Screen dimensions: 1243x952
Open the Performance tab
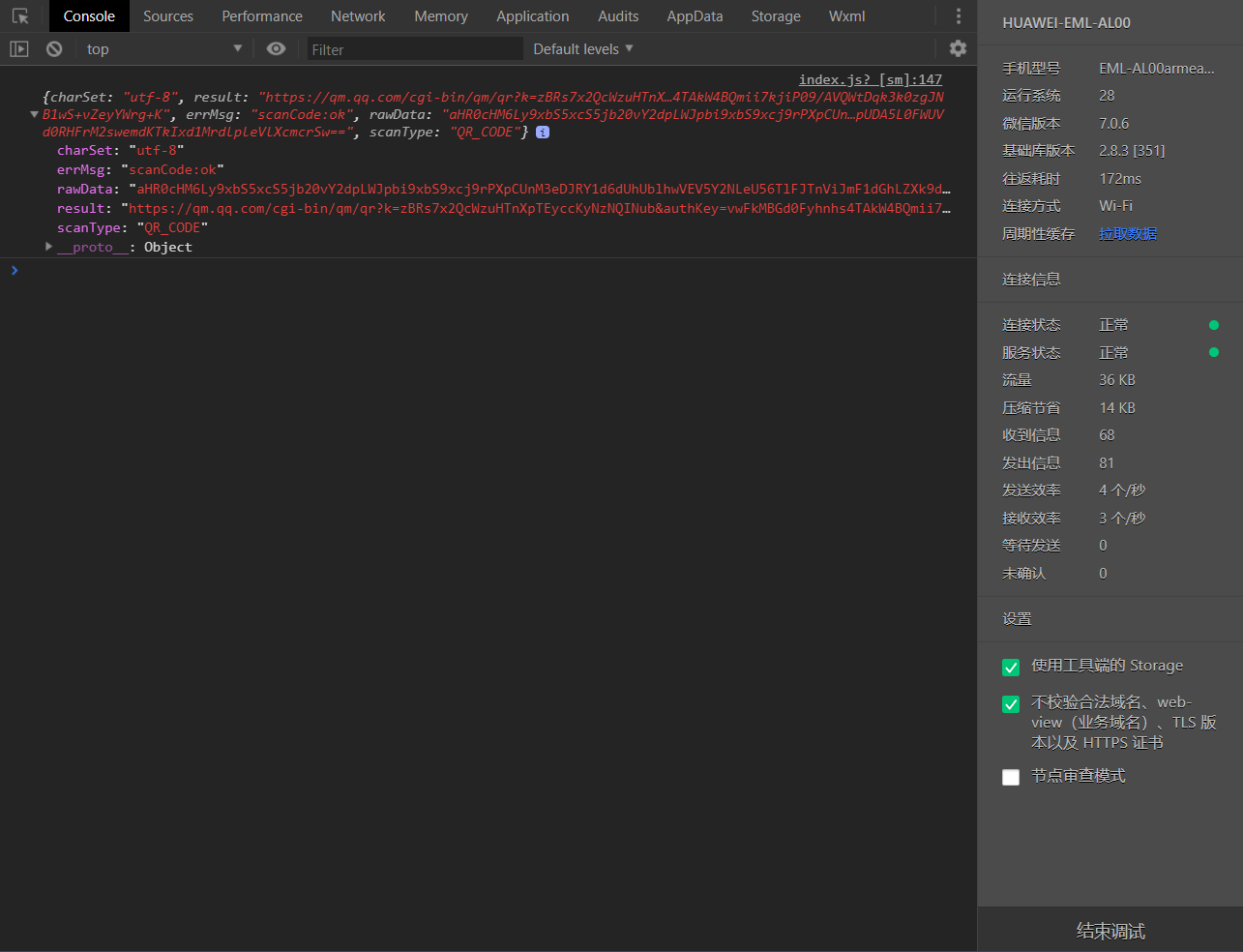coord(262,16)
